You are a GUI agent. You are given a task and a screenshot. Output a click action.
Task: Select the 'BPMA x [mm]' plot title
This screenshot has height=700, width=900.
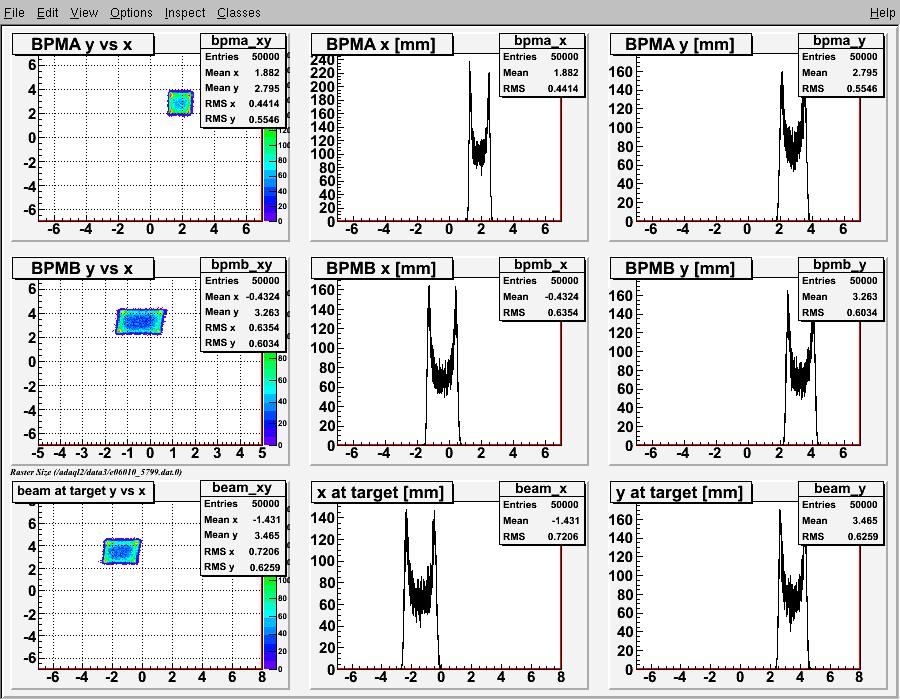point(382,44)
